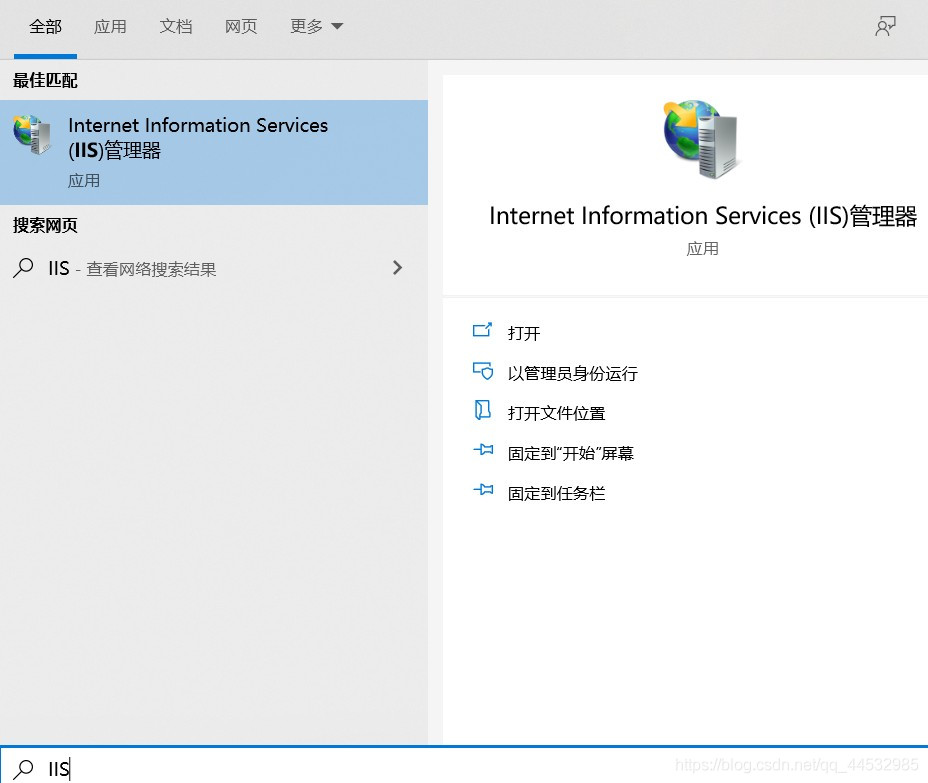Expand the IIS web search result chevron

[x=397, y=268]
